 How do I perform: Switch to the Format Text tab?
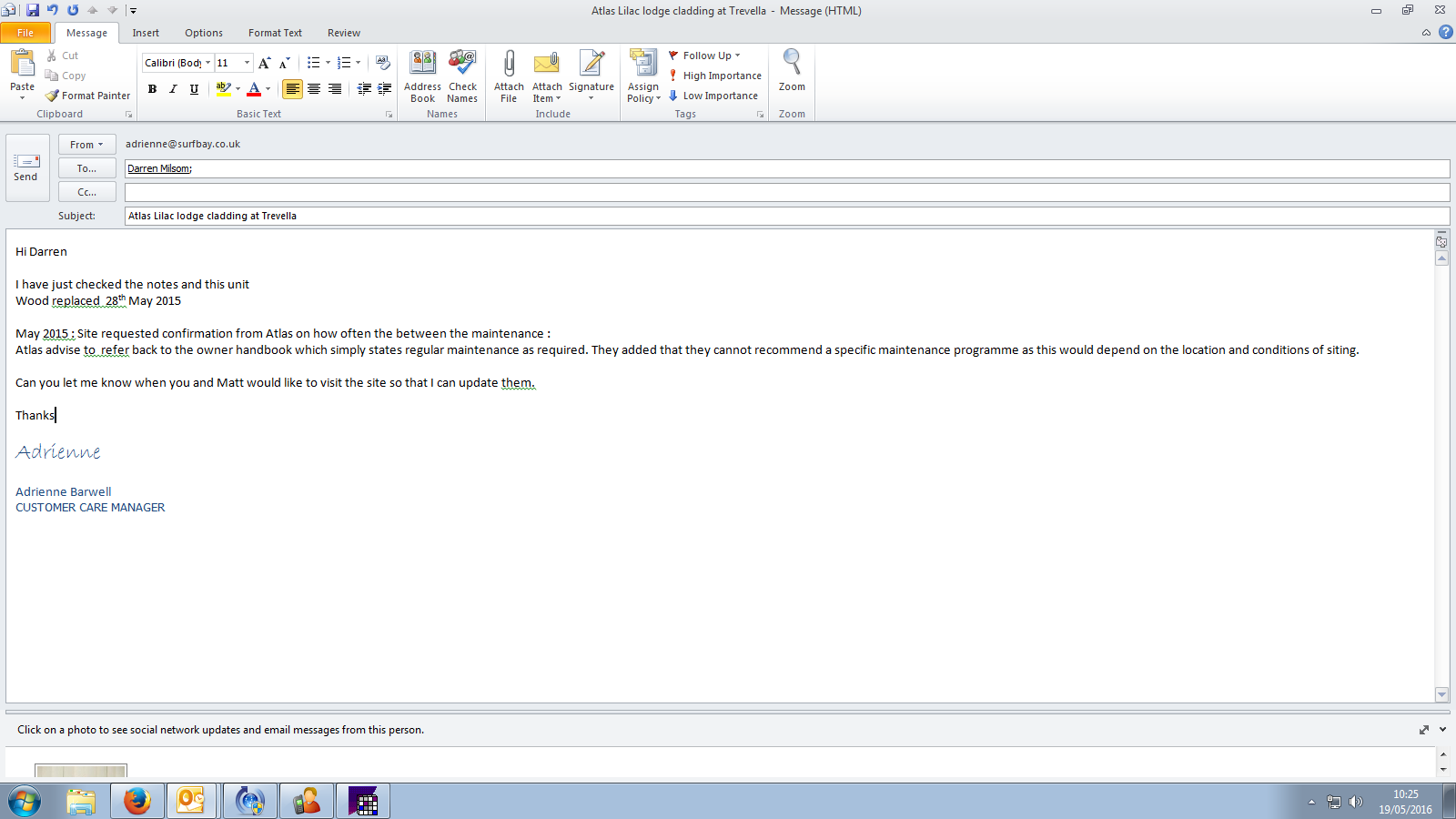[275, 33]
